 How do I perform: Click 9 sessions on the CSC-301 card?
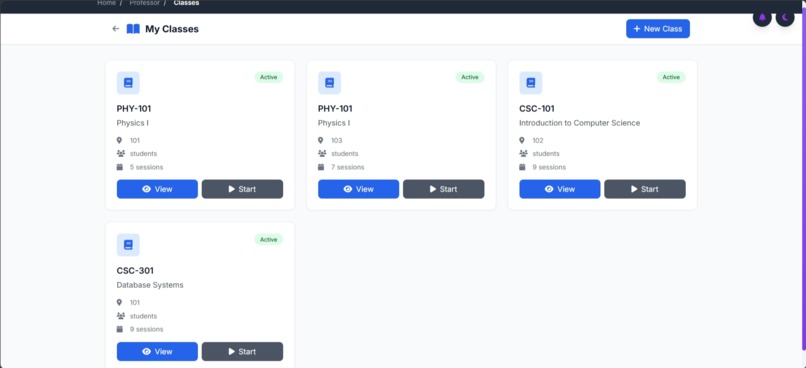point(146,329)
